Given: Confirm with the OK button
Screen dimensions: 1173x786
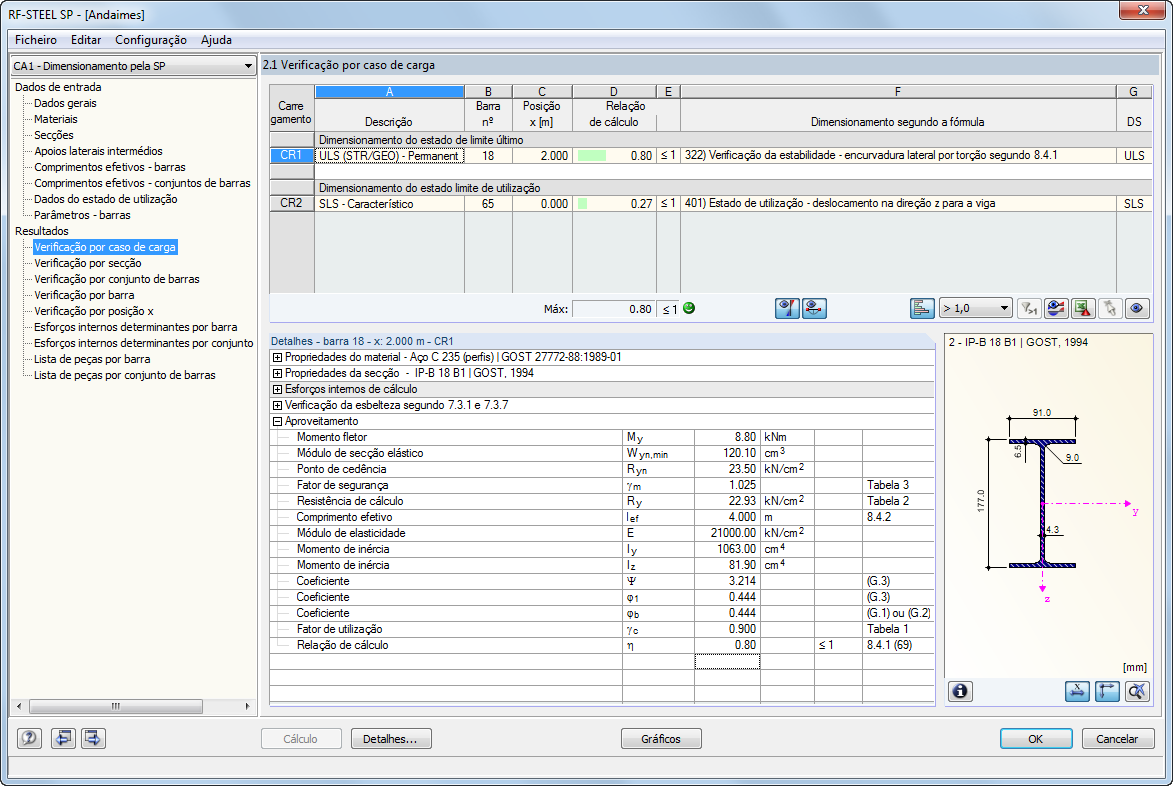Looking at the screenshot, I should tap(1035, 739).
